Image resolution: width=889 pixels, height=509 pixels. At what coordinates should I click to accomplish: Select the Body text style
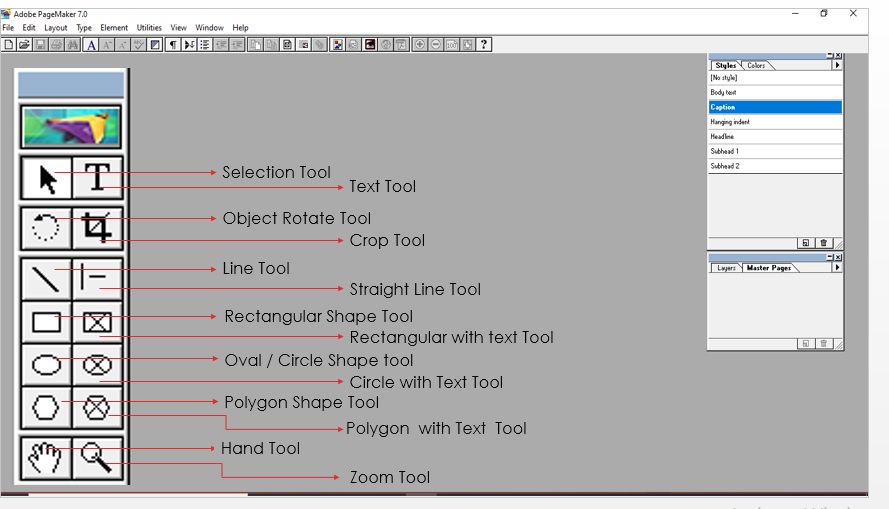[775, 92]
